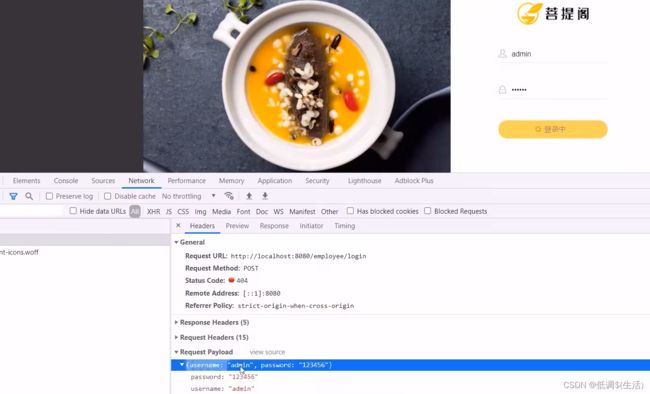
Task: Select the Headers detail tab
Action: click(202, 226)
